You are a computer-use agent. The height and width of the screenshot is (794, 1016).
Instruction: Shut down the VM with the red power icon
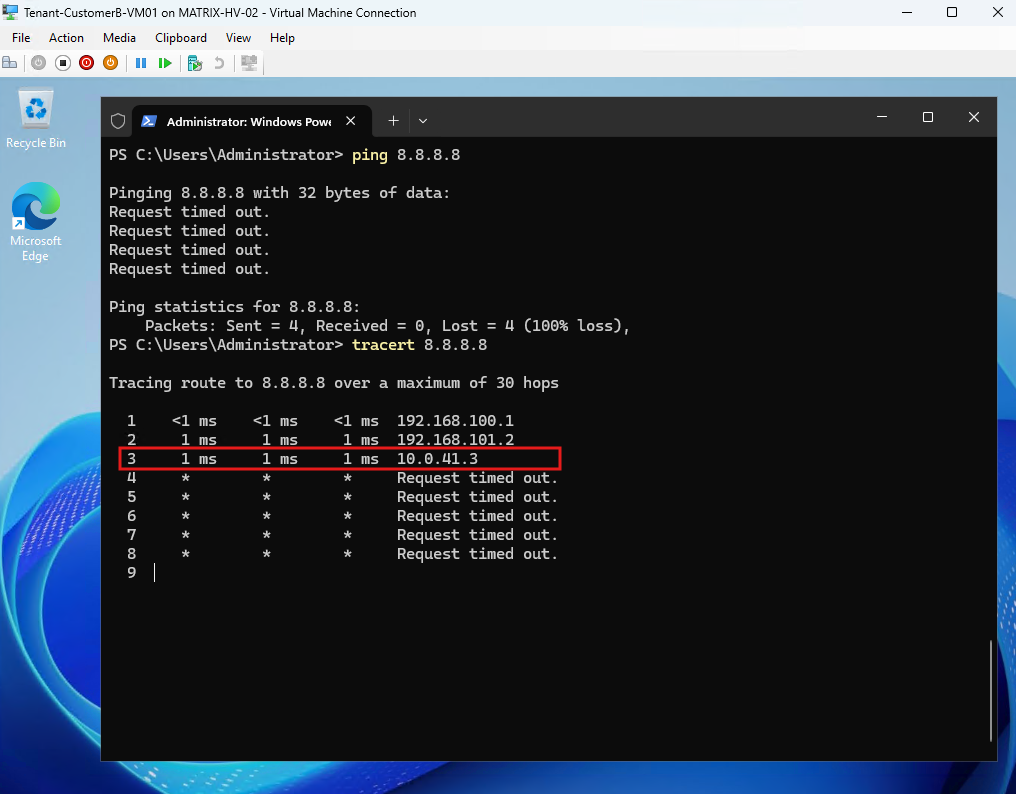tap(87, 63)
